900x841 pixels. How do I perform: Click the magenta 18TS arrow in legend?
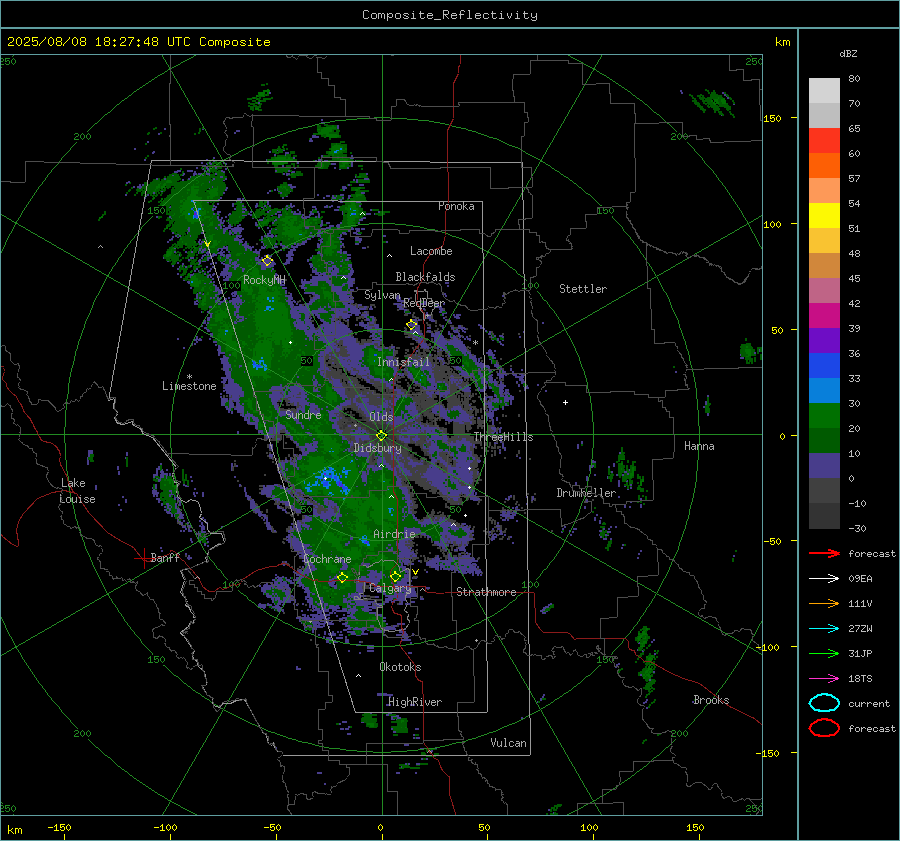coord(824,679)
